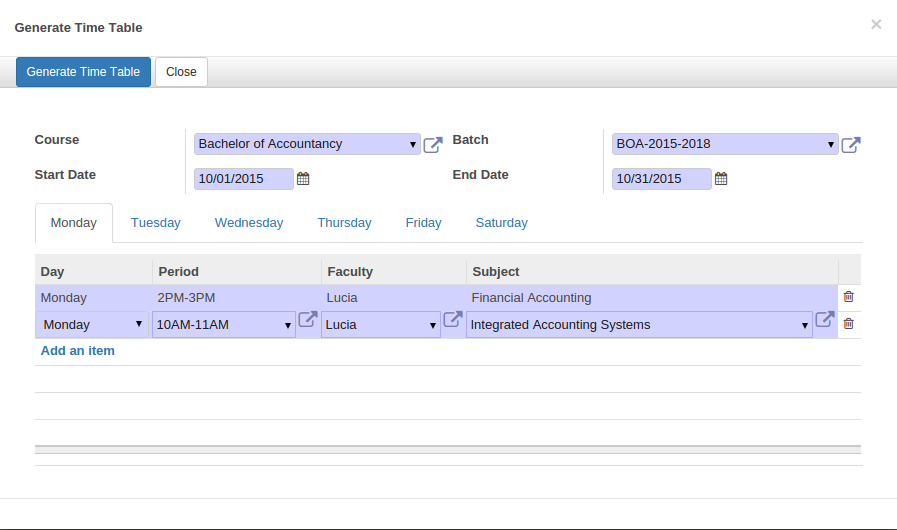Expand the Day dropdown in the editable row
The height and width of the screenshot is (530, 897).
(x=92, y=325)
